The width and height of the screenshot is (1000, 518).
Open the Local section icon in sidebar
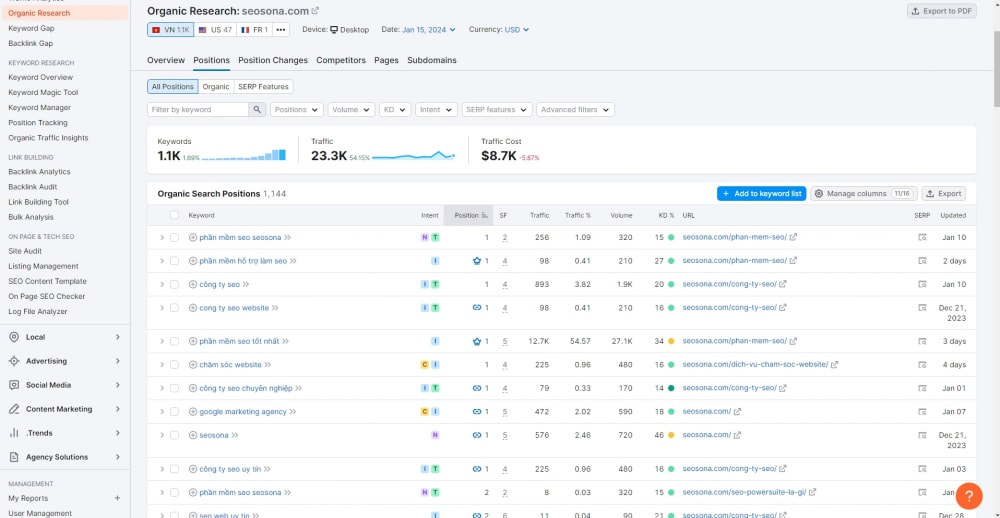(14, 337)
